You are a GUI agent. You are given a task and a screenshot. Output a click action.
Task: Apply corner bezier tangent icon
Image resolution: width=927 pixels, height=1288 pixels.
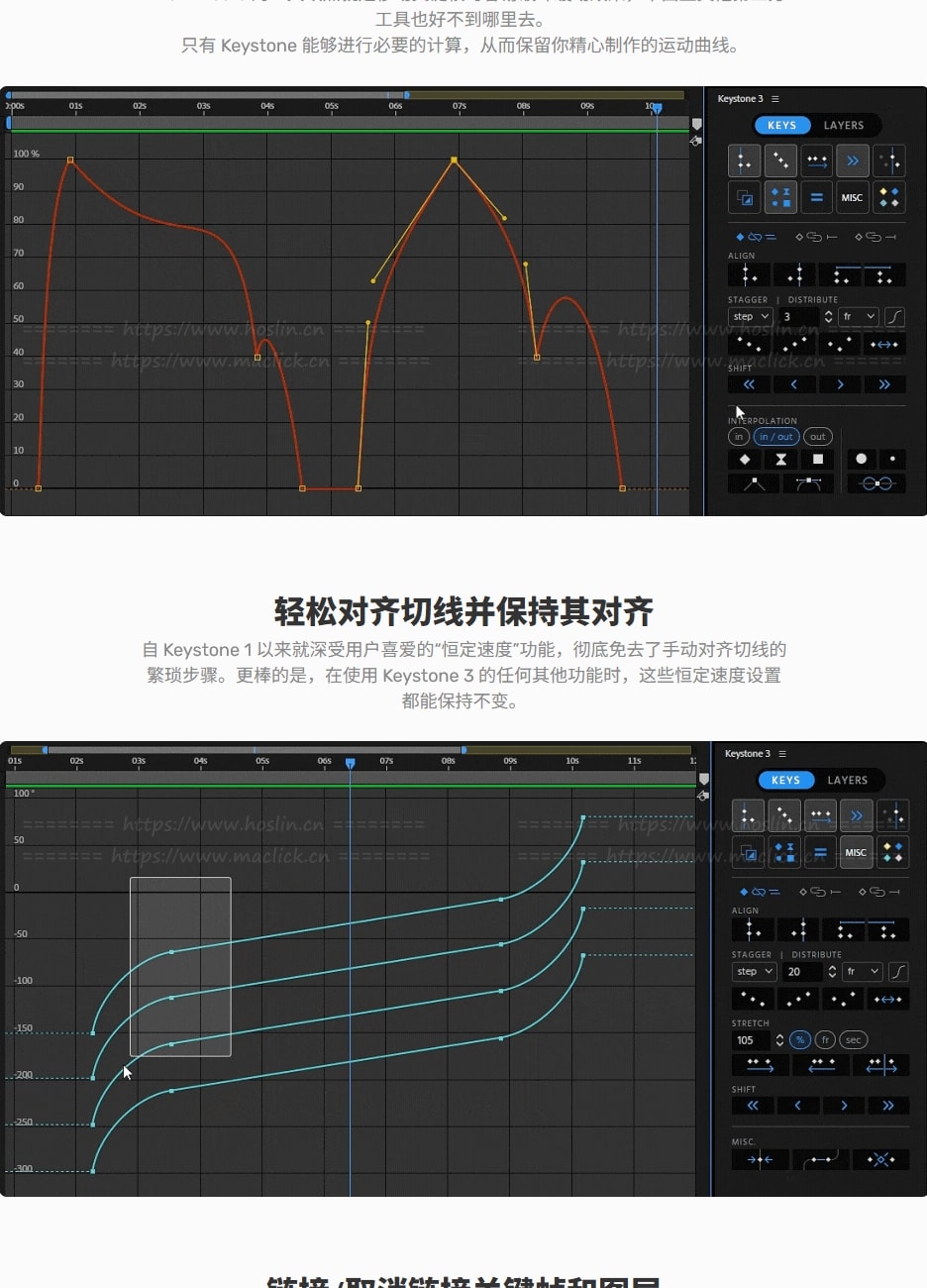pyautogui.click(x=754, y=483)
